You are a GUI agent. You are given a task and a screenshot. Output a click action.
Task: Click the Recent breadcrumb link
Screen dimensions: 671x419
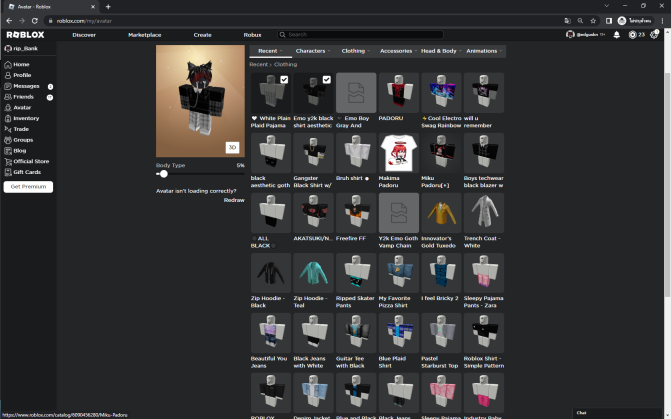[258, 64]
